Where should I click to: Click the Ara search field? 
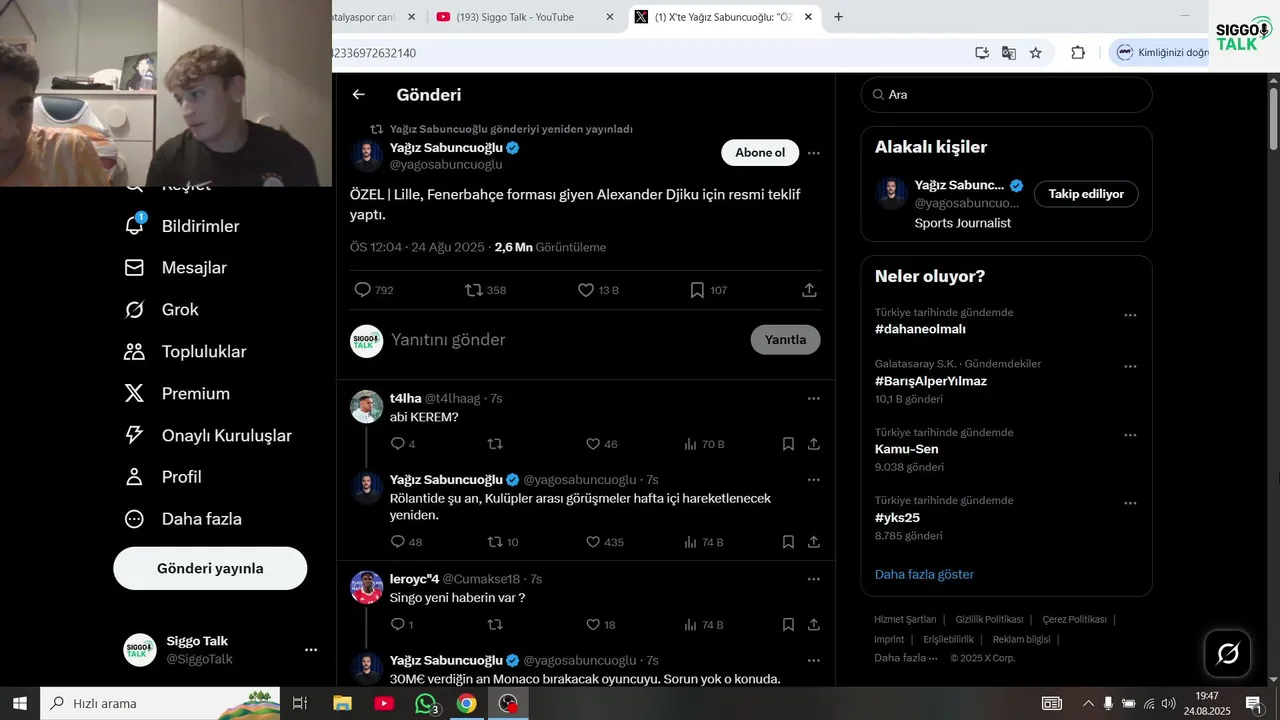pyautogui.click(x=1006, y=95)
